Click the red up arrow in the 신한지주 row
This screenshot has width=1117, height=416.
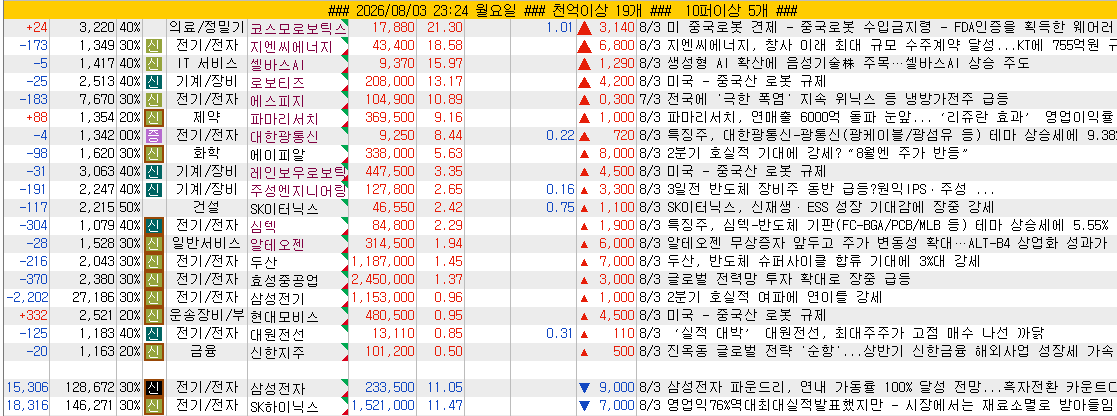click(x=584, y=352)
